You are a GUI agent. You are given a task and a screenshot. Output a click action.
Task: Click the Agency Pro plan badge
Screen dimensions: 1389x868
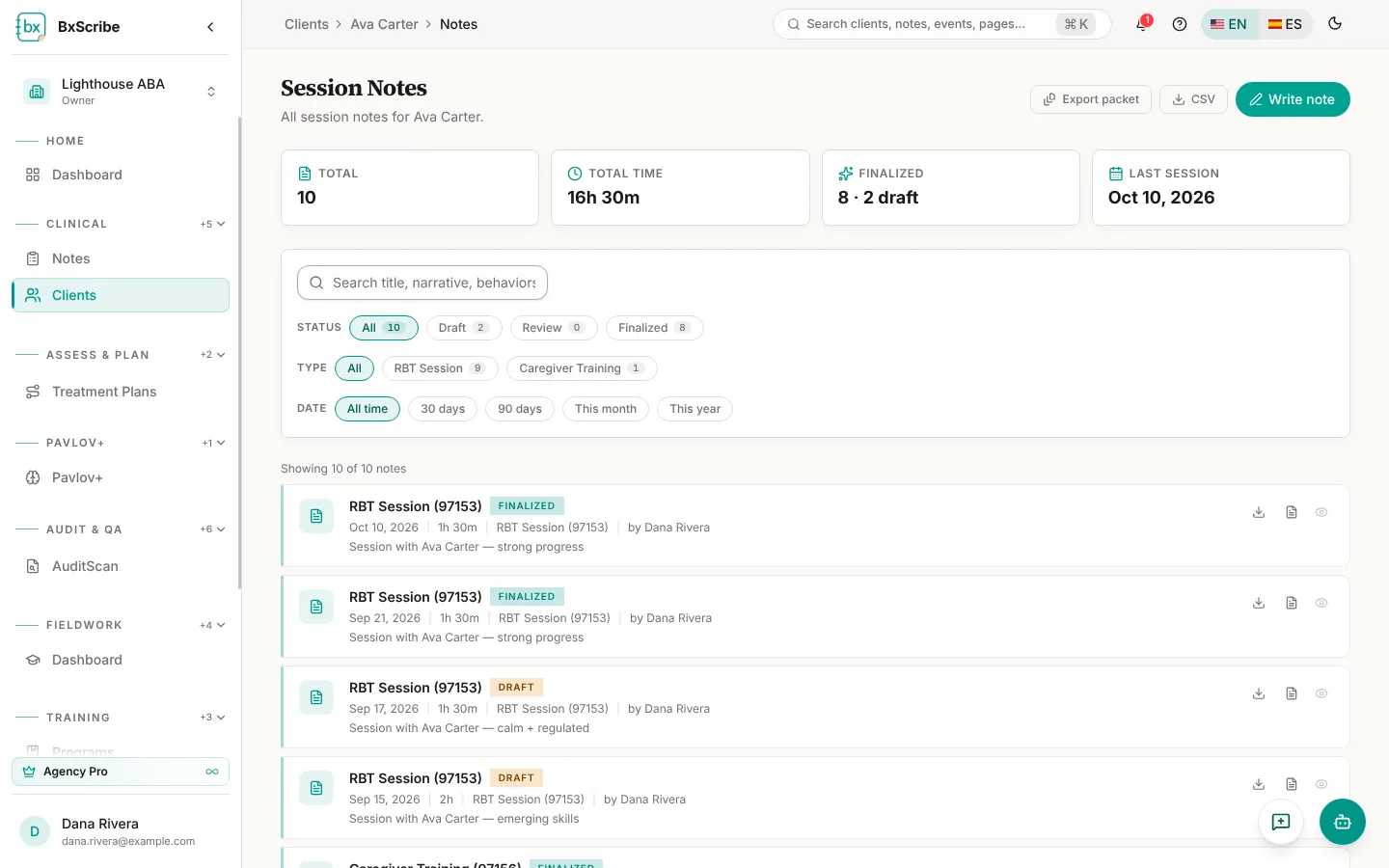tap(121, 772)
